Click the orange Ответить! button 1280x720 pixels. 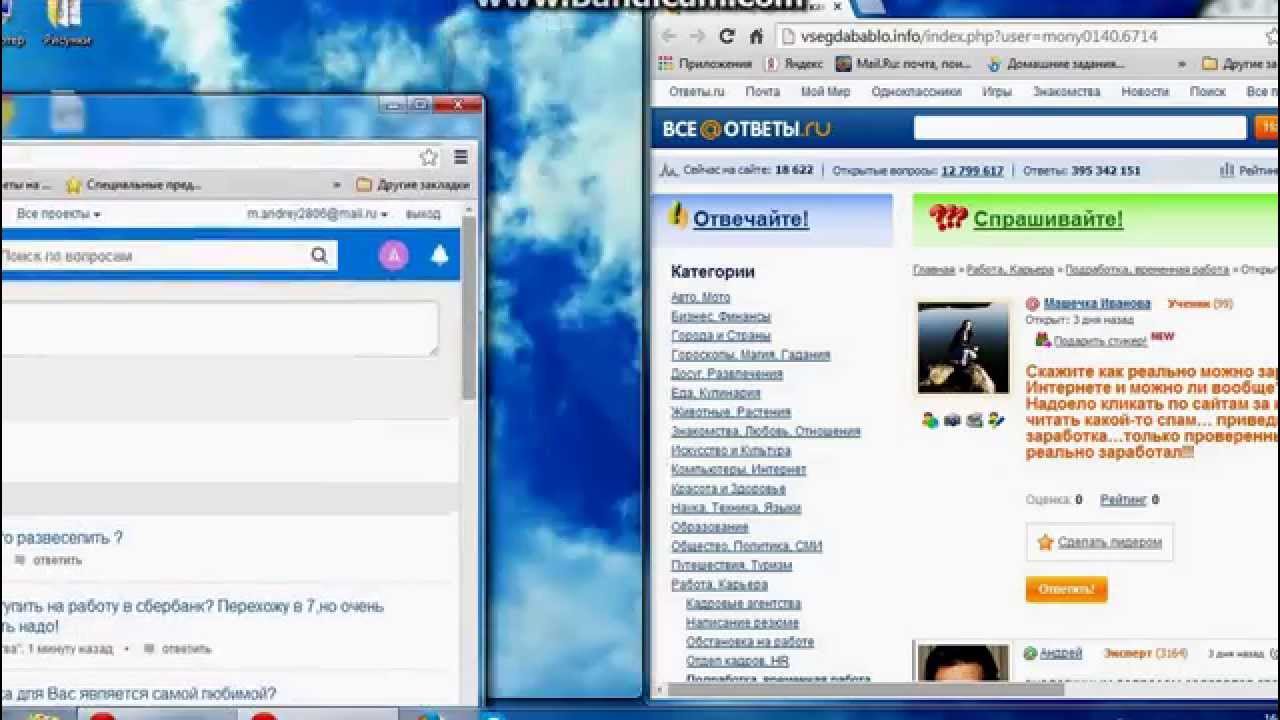pyautogui.click(x=1066, y=589)
